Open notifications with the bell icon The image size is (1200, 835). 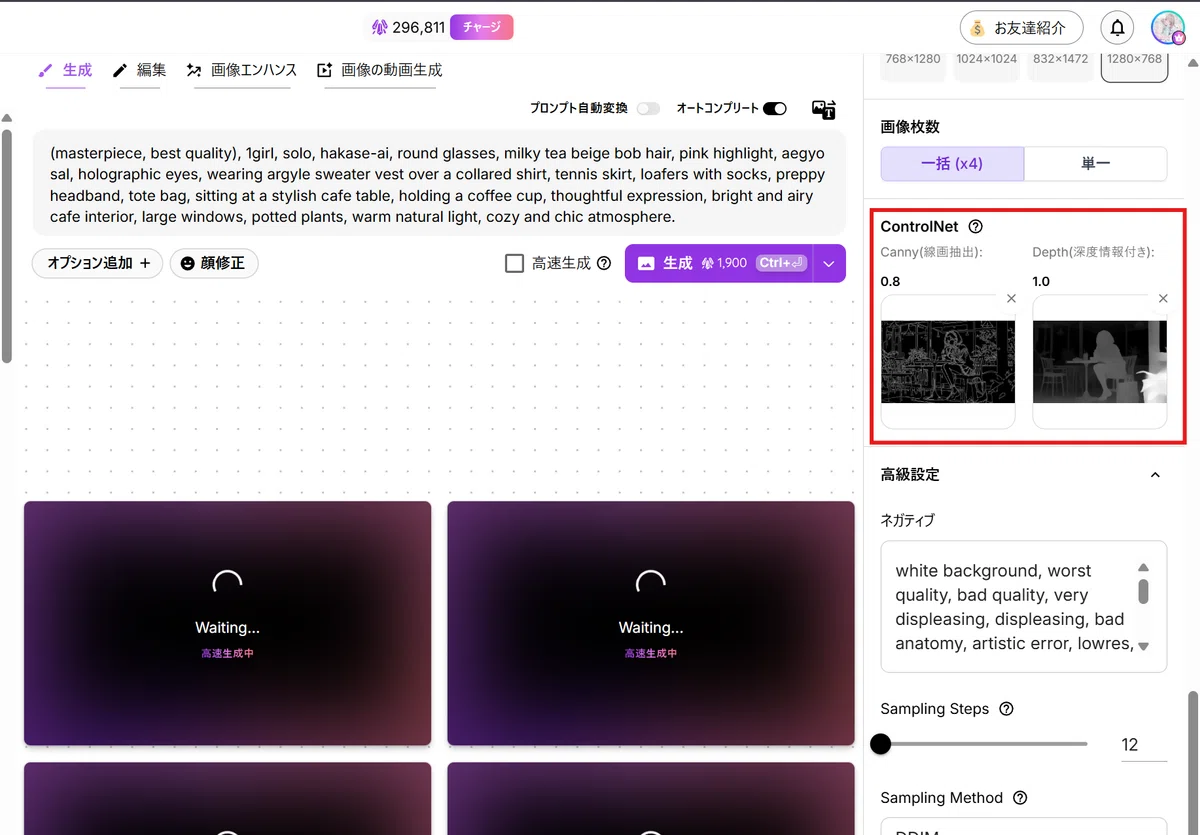[x=1117, y=28]
